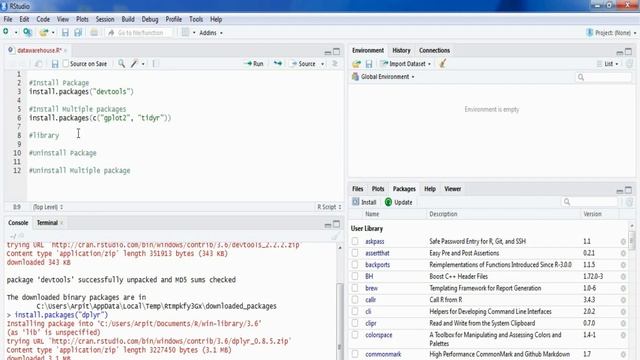Click the New File icon in main toolbar
The width and height of the screenshot is (640, 360).
6,32
